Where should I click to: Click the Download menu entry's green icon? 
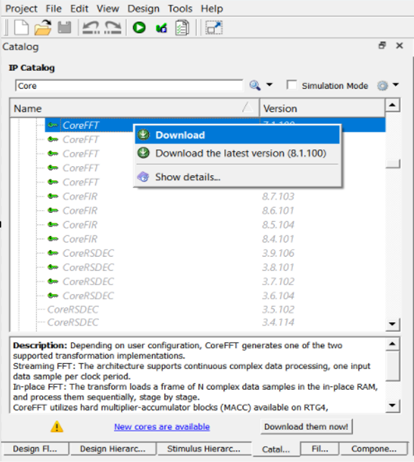pyautogui.click(x=144, y=135)
